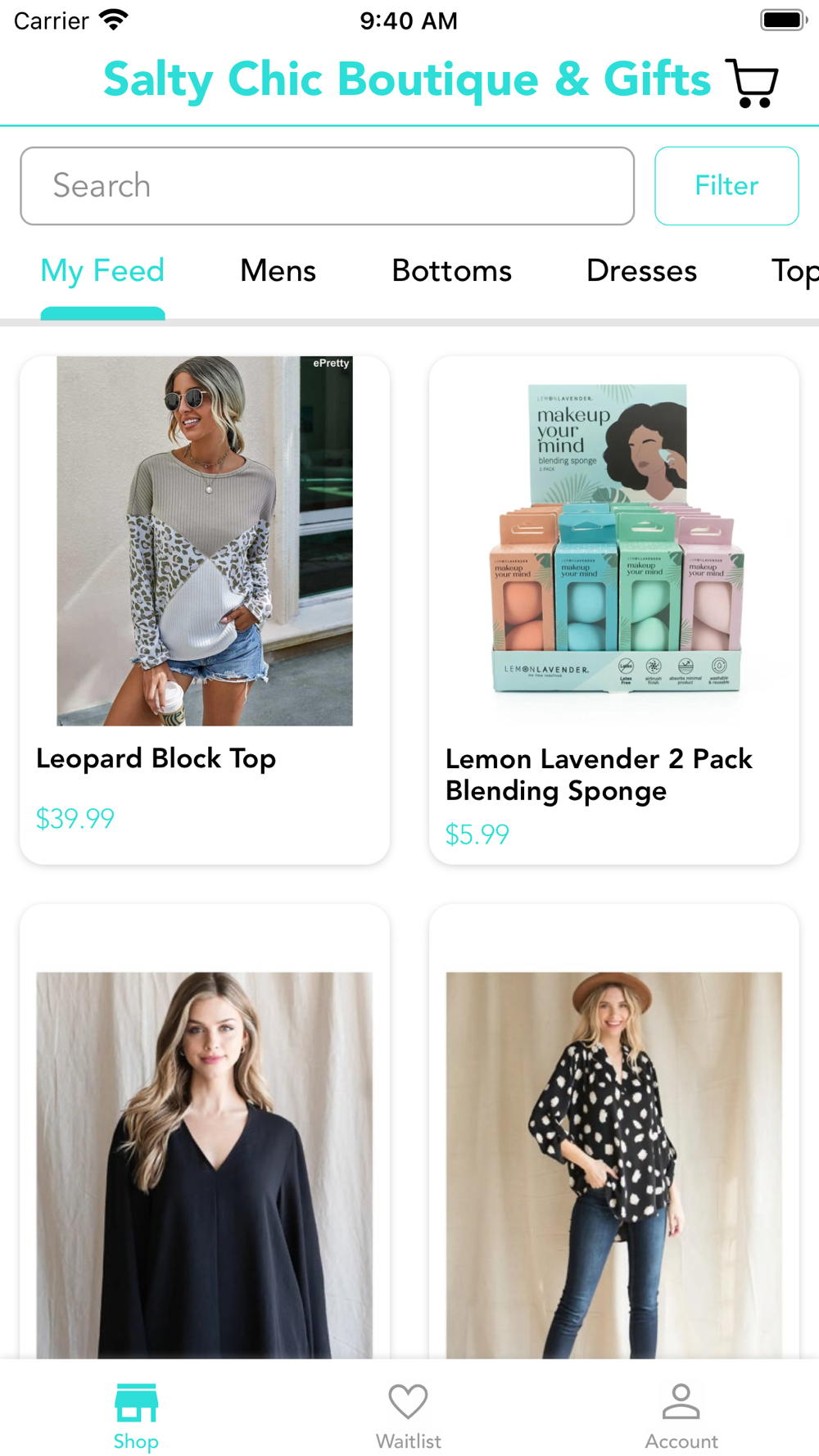819x1456 pixels.
Task: Open the Lemon Lavender sponge product image
Action: tap(614, 540)
